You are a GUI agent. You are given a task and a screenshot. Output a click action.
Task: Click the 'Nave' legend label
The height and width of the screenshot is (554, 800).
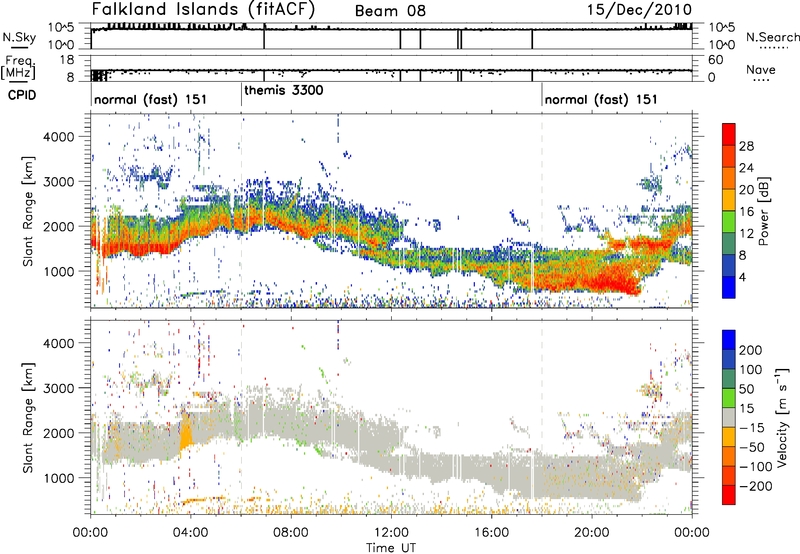click(761, 69)
